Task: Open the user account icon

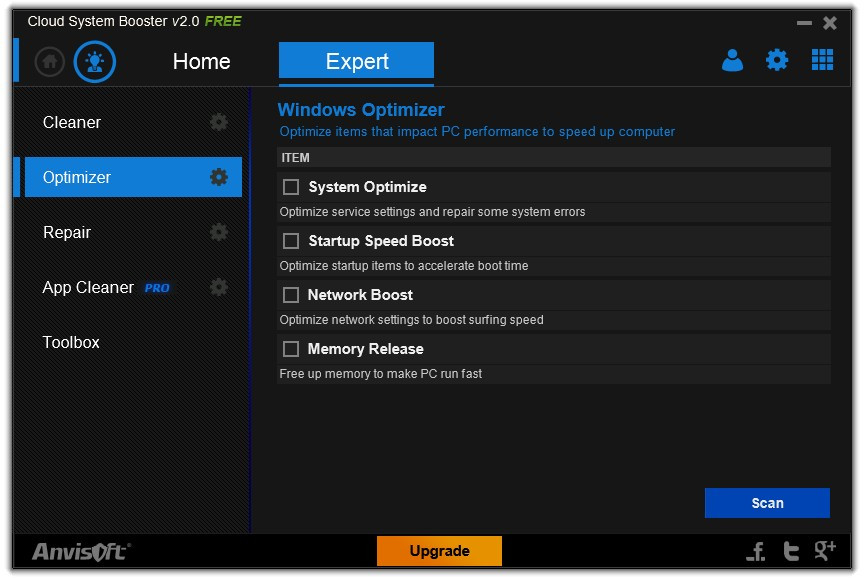Action: click(x=732, y=60)
